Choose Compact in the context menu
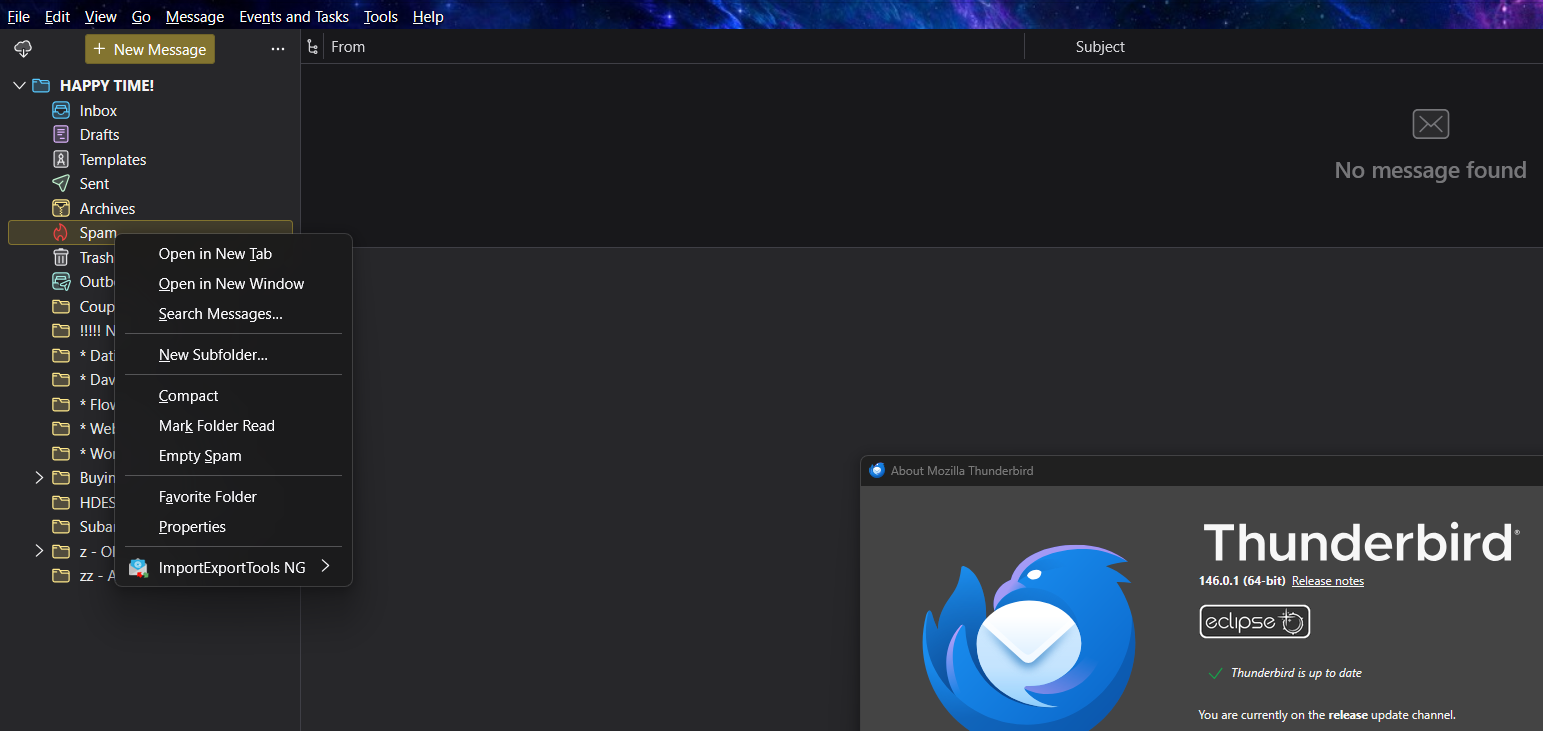Viewport: 1543px width, 731px height. [x=188, y=396]
